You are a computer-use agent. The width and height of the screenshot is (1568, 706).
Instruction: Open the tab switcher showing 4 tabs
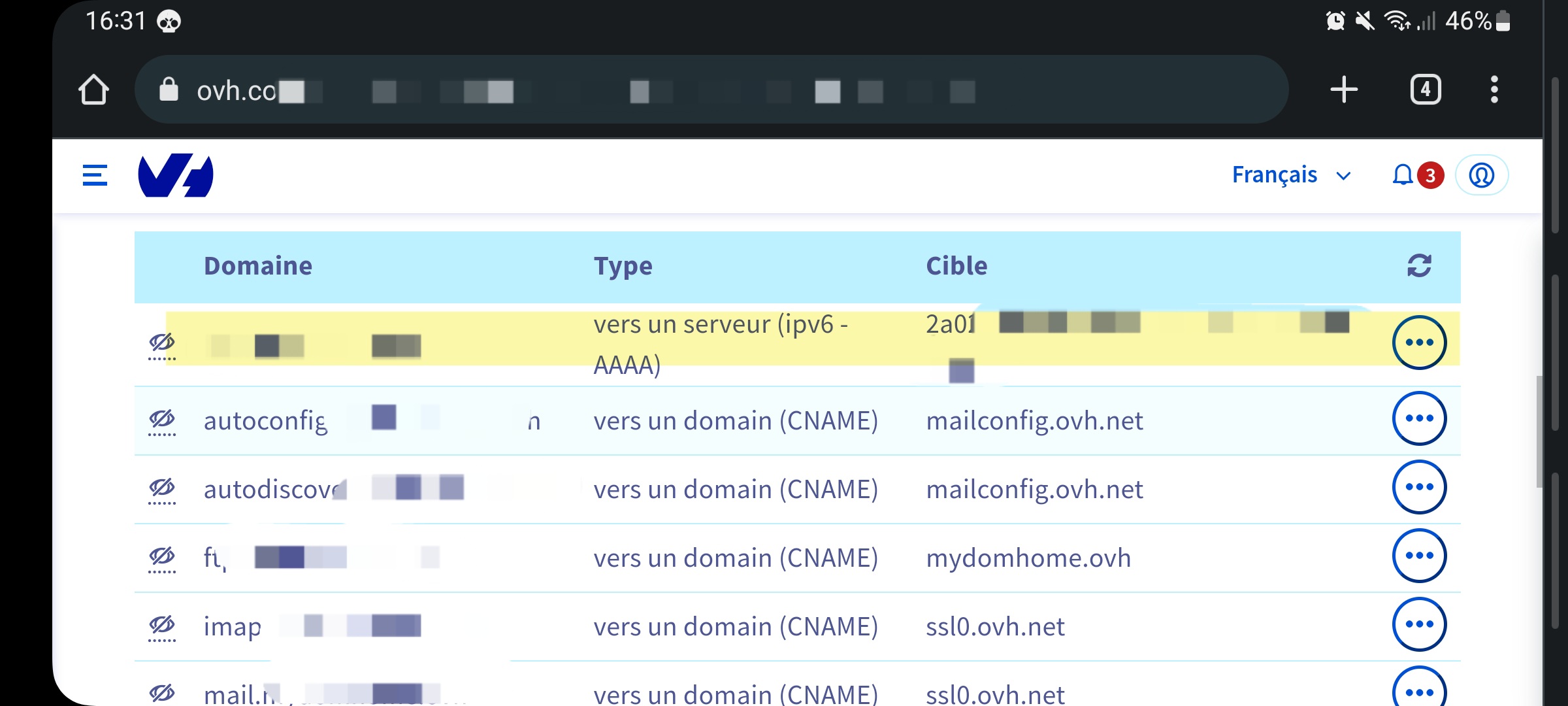pos(1426,90)
